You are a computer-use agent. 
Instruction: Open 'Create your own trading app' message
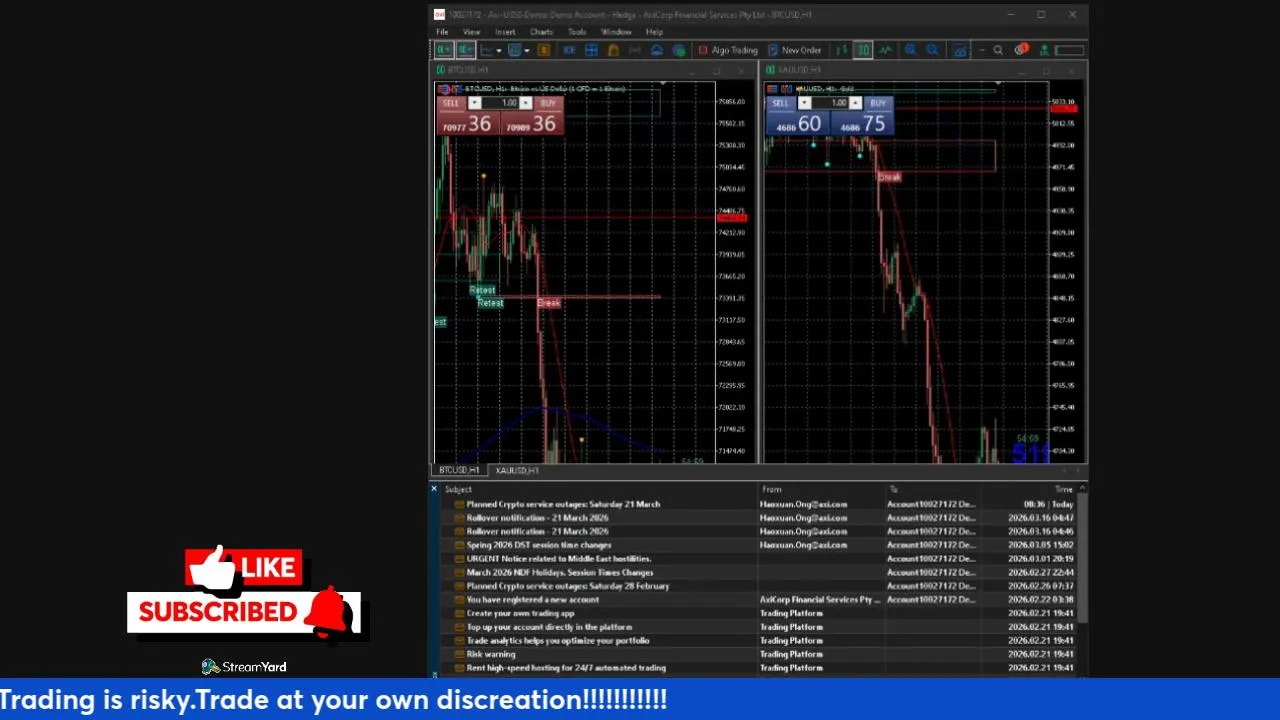(x=520, y=613)
